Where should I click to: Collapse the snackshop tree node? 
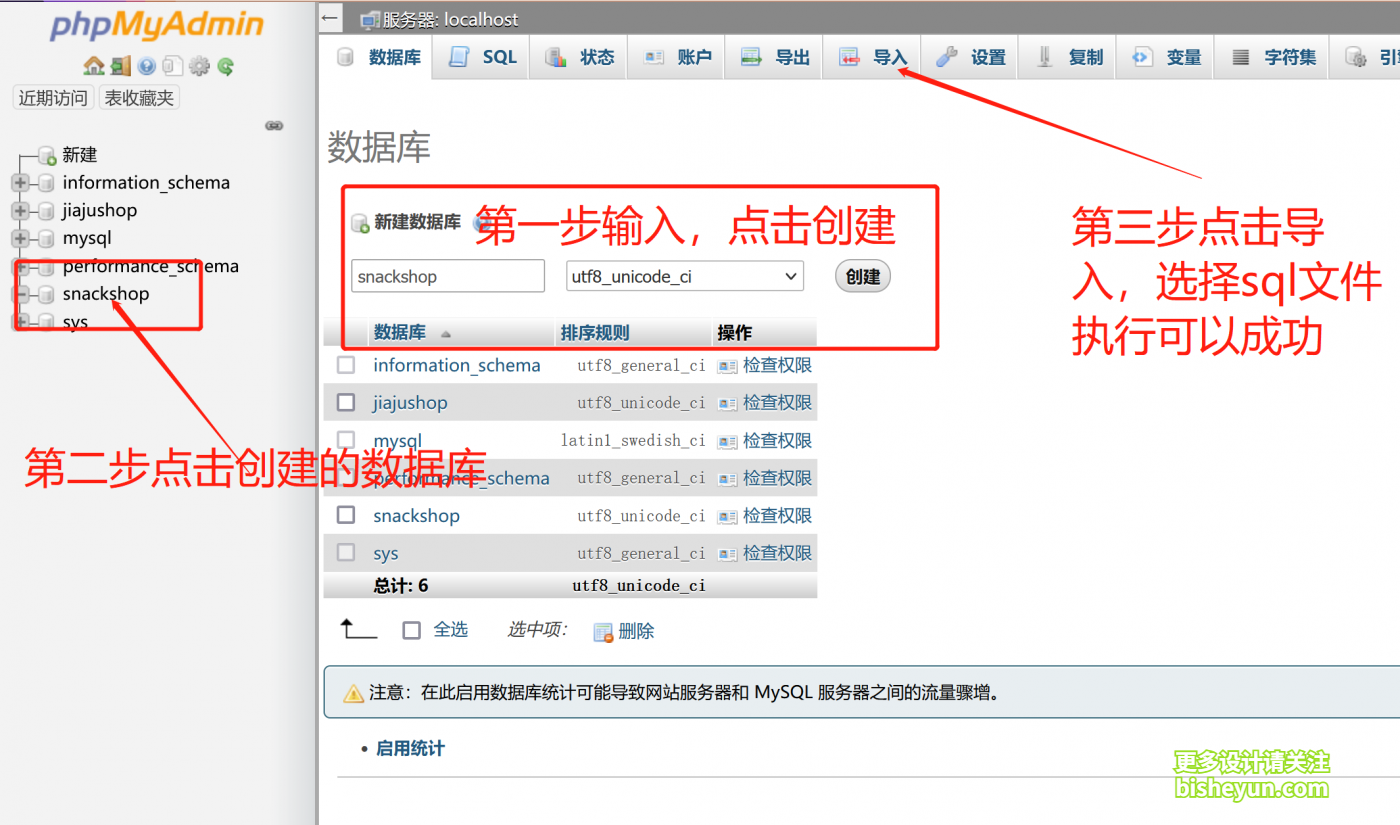(x=19, y=295)
